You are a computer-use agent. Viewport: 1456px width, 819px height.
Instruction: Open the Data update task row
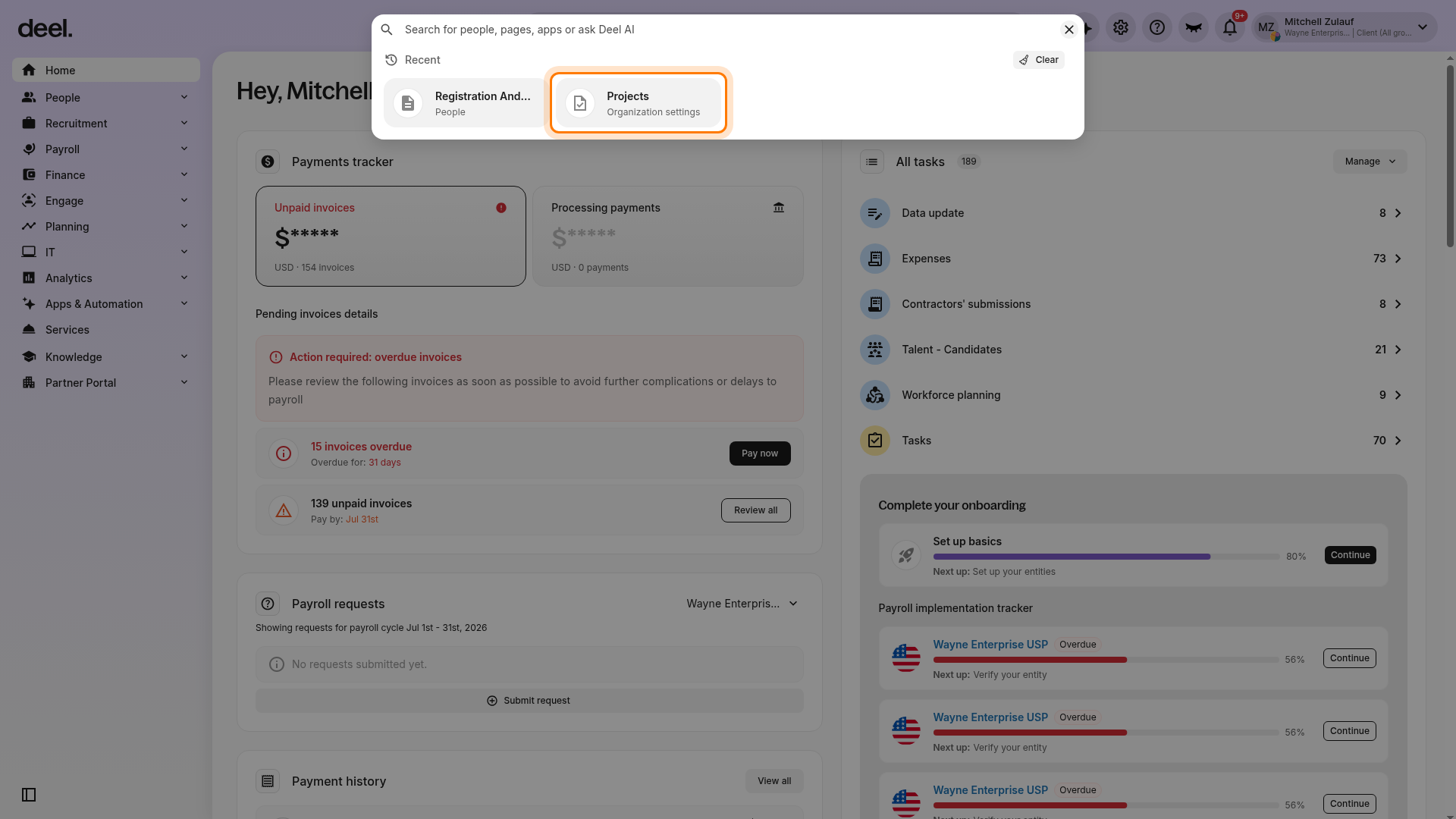1134,213
